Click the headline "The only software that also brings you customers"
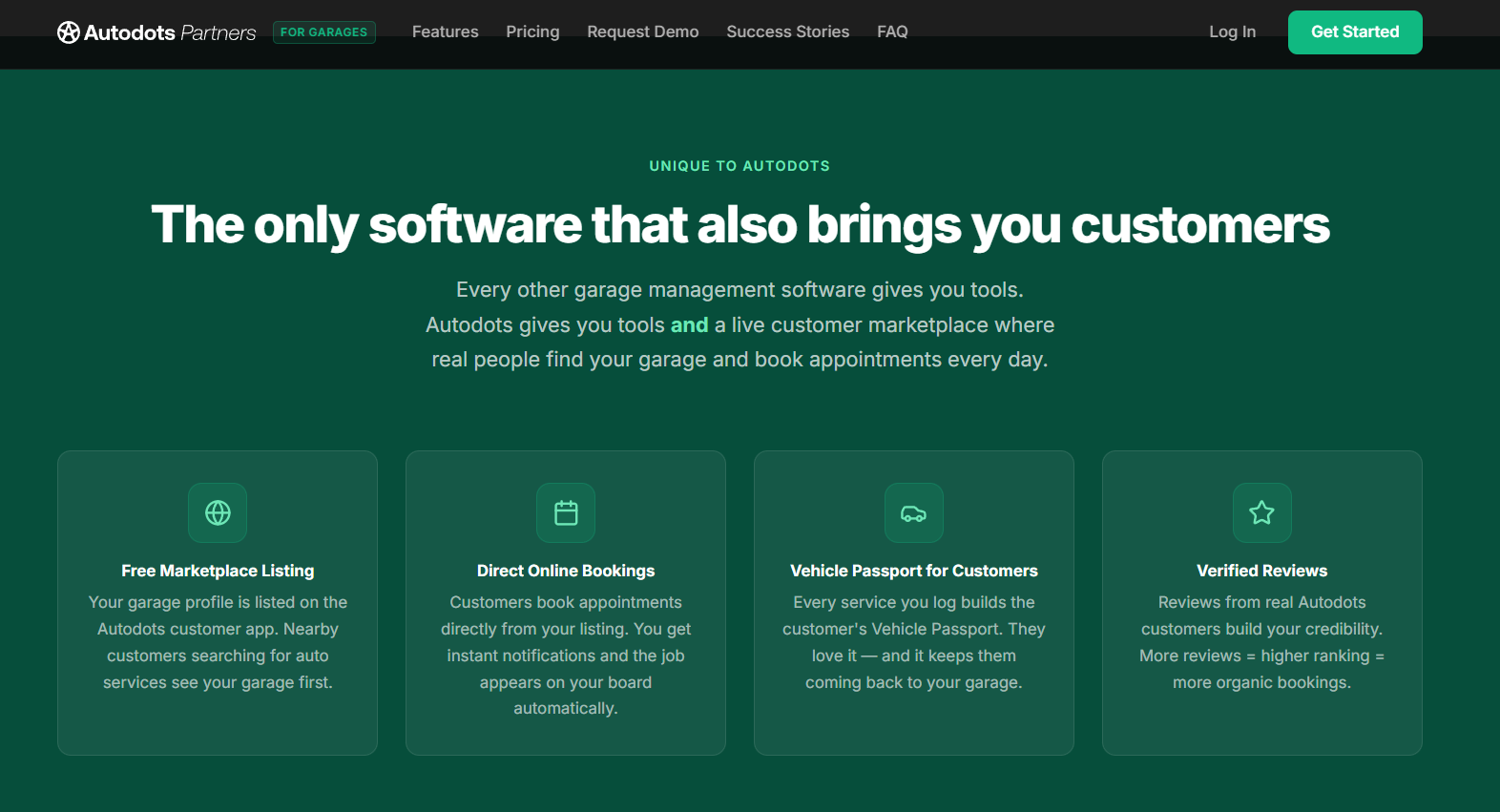The image size is (1500, 812). pyautogui.click(x=740, y=225)
